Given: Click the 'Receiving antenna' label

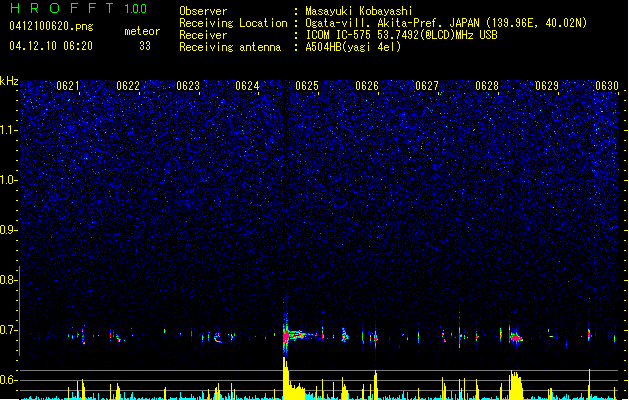Looking at the screenshot, I should pyautogui.click(x=230, y=47).
